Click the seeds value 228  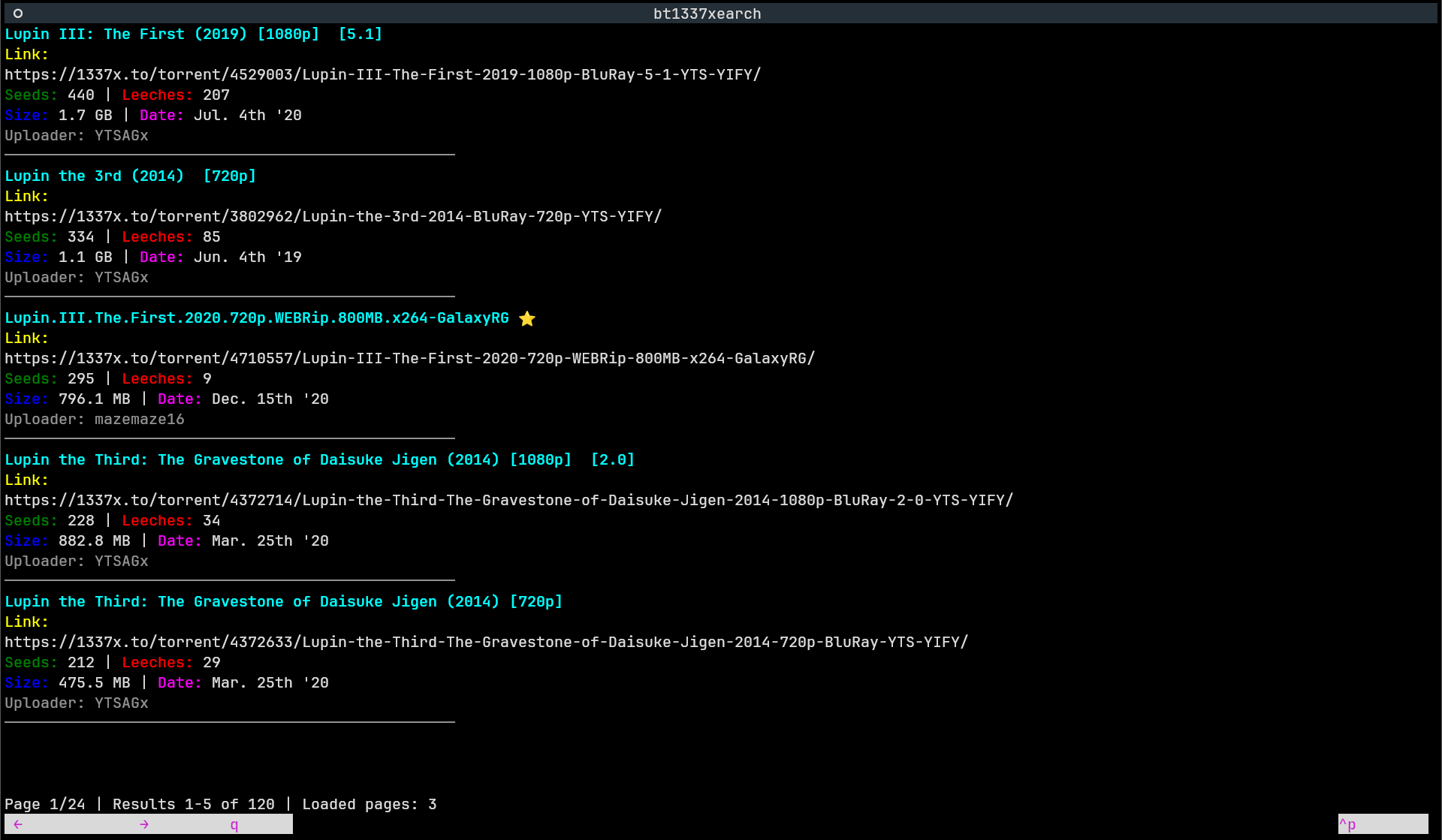pos(81,520)
